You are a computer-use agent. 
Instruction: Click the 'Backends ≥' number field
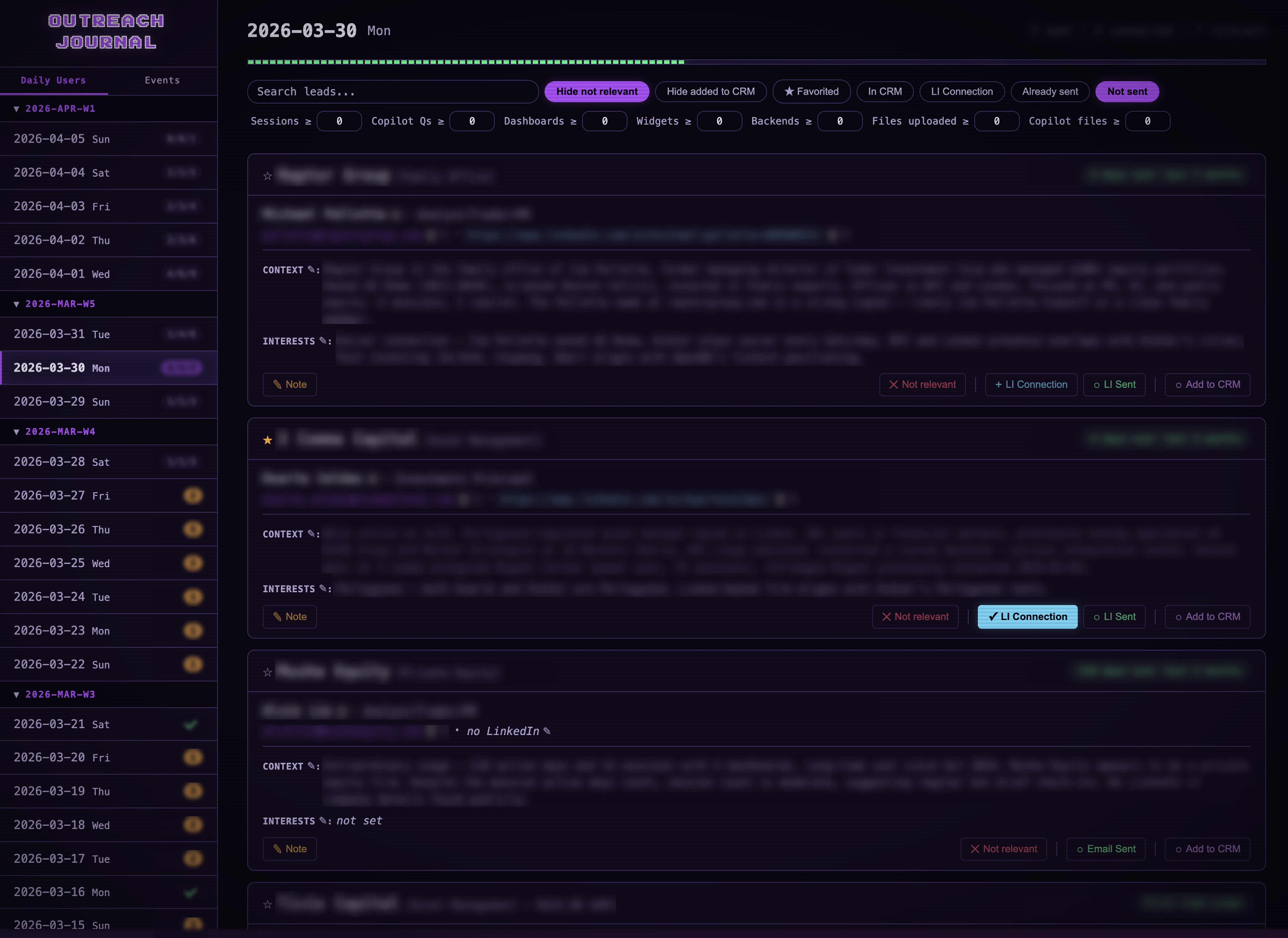840,121
